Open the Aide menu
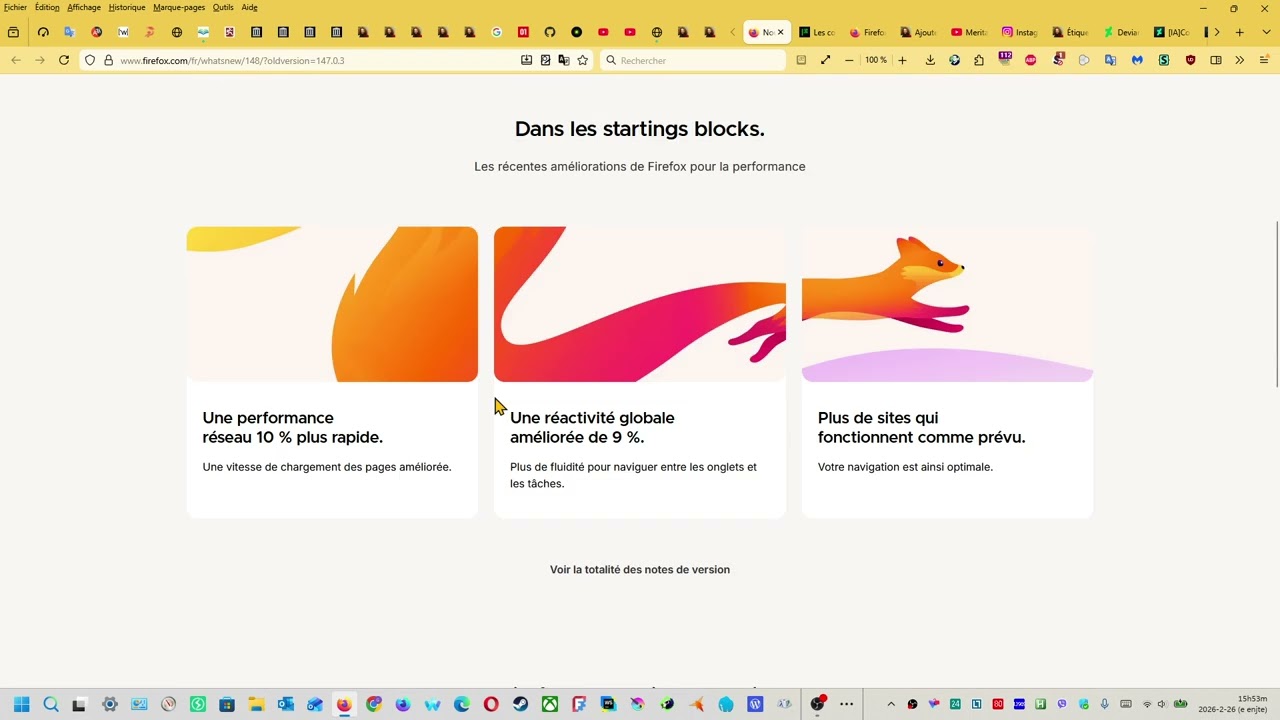 click(x=249, y=7)
